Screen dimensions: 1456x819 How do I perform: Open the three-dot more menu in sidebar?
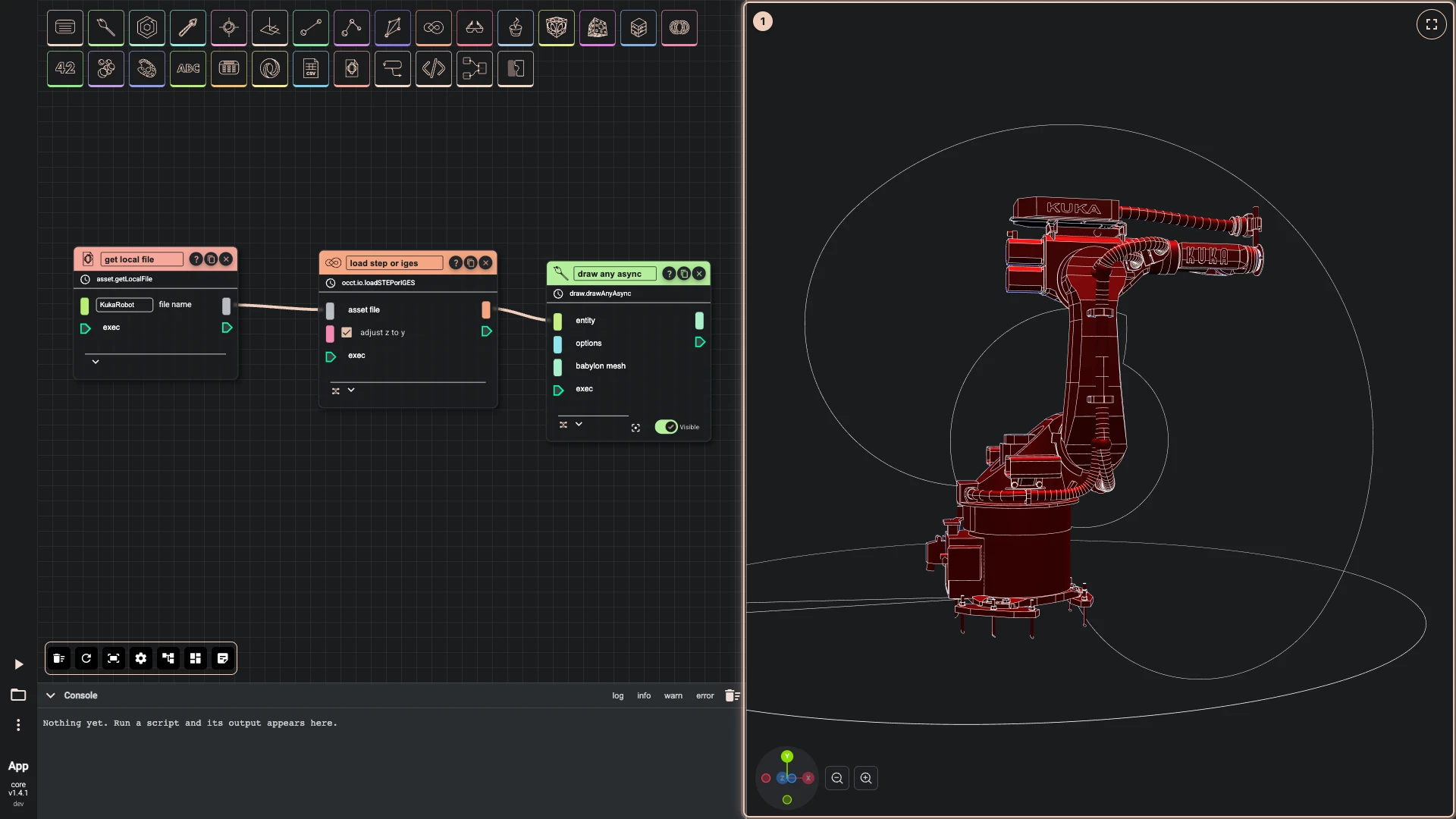coord(18,725)
